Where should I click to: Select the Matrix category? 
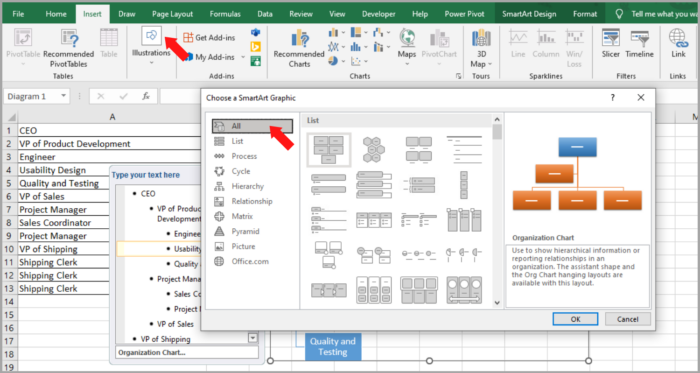click(x=242, y=216)
